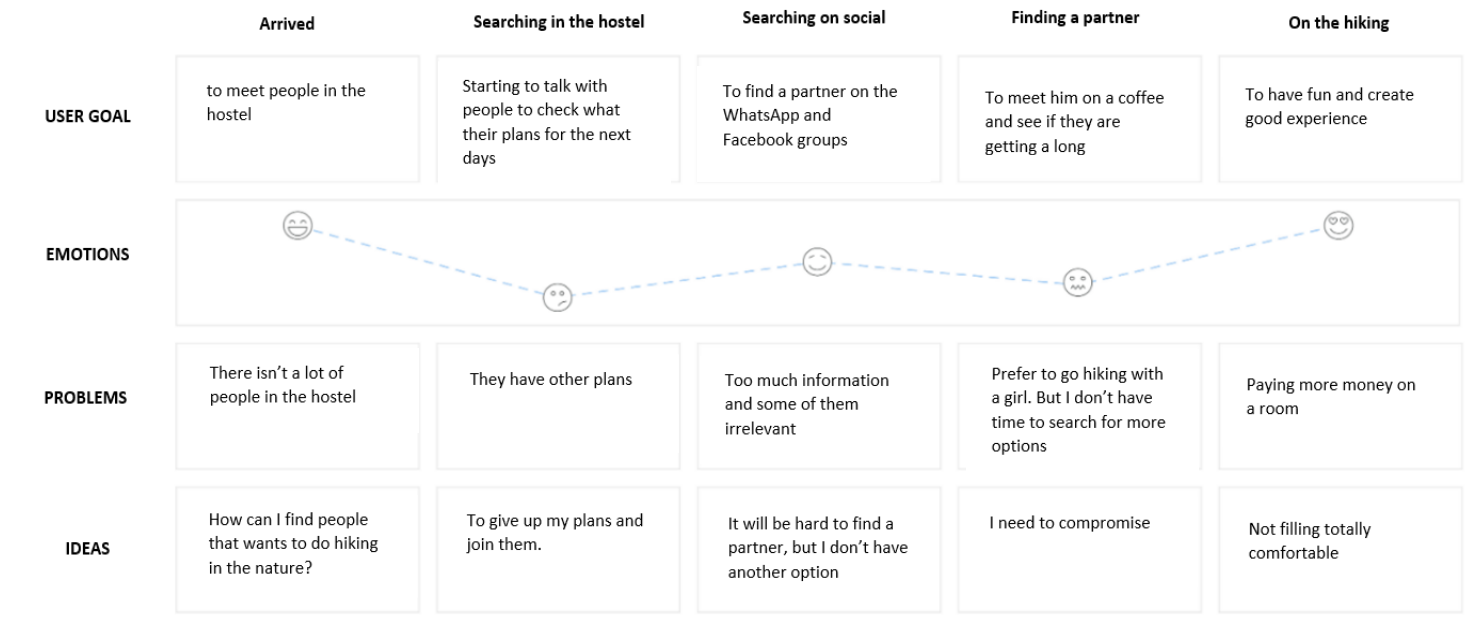1483x629 pixels.
Task: Click the worried emoji under Finding a partner
Action: [1078, 283]
